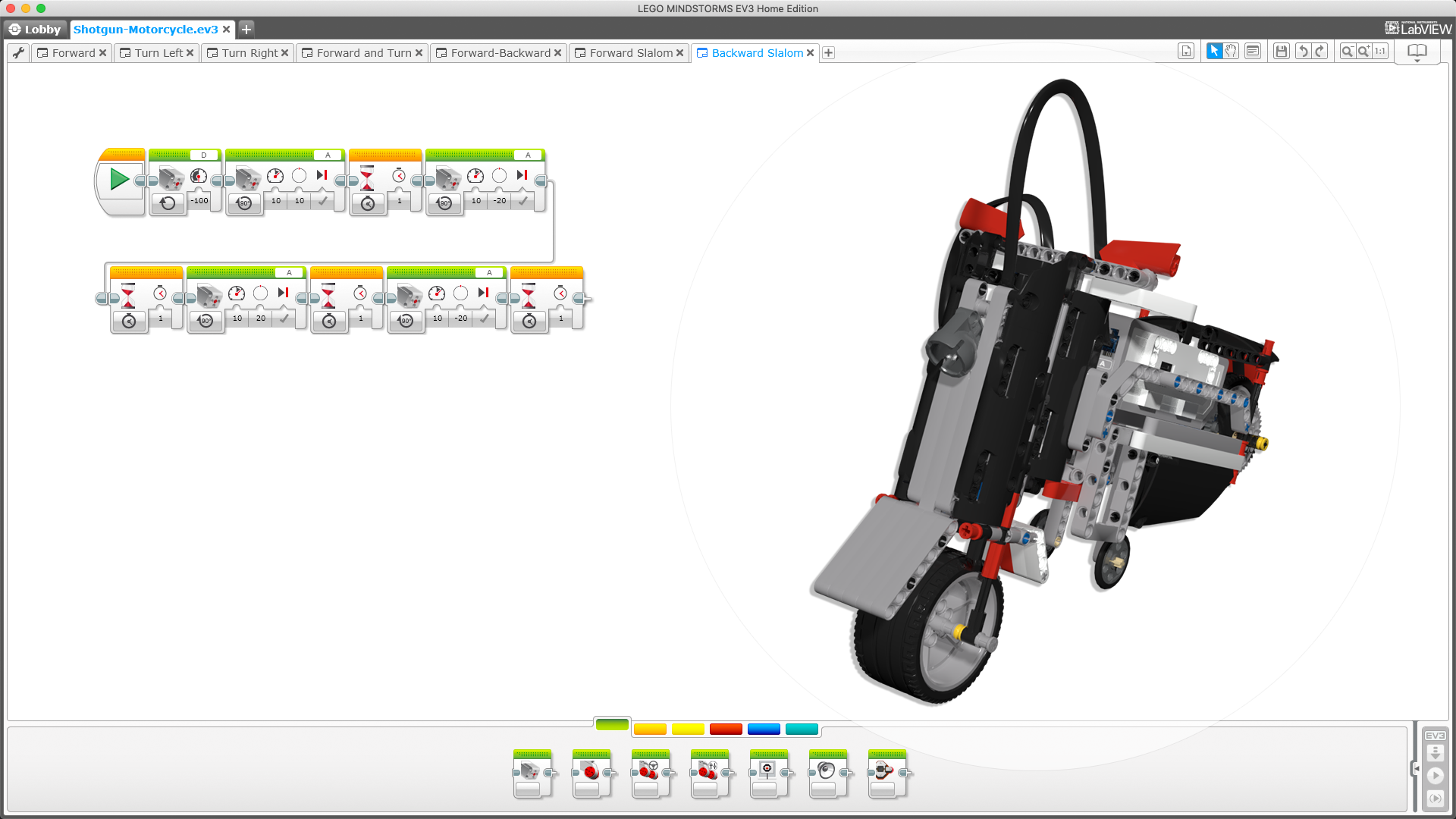
Task: Change the port selector D on first motor block
Action: point(203,155)
